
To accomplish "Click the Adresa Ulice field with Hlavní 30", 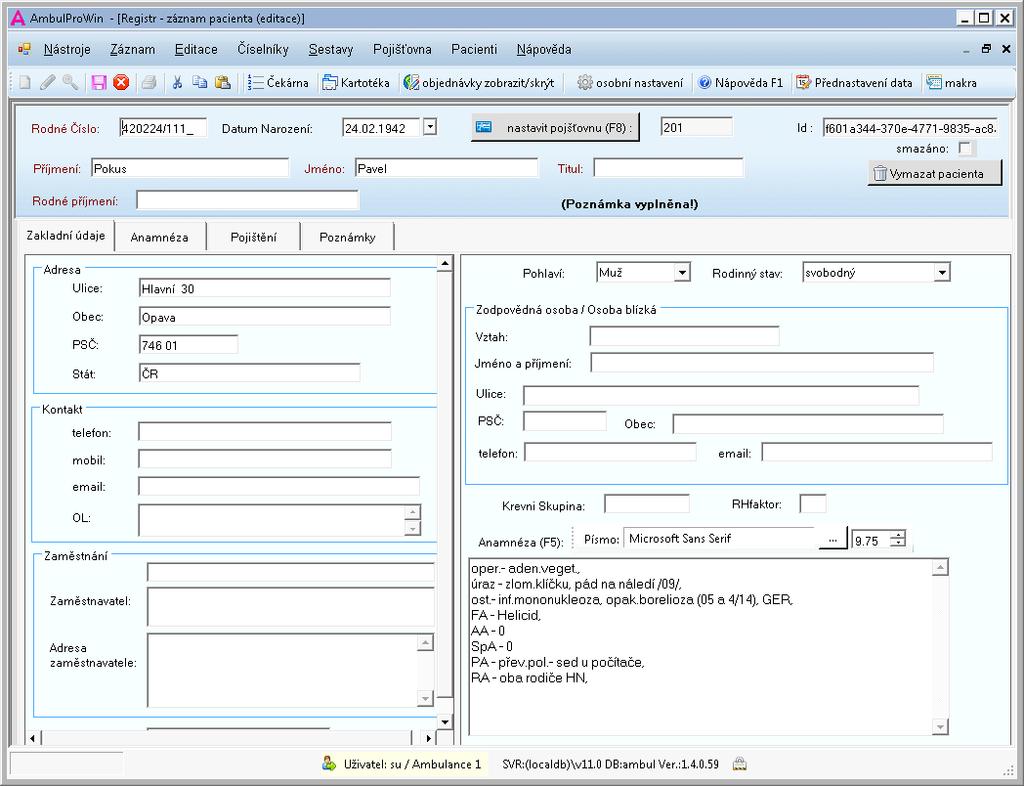I will click(x=264, y=289).
